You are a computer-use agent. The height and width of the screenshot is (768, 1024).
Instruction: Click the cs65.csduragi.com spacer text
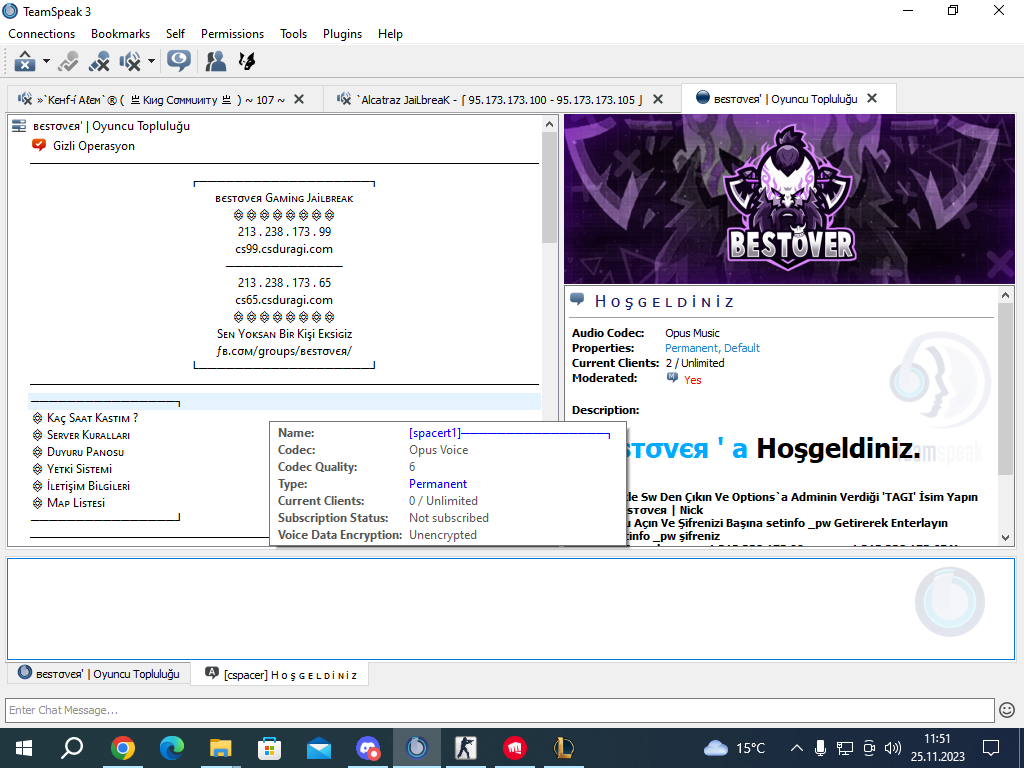pos(284,300)
